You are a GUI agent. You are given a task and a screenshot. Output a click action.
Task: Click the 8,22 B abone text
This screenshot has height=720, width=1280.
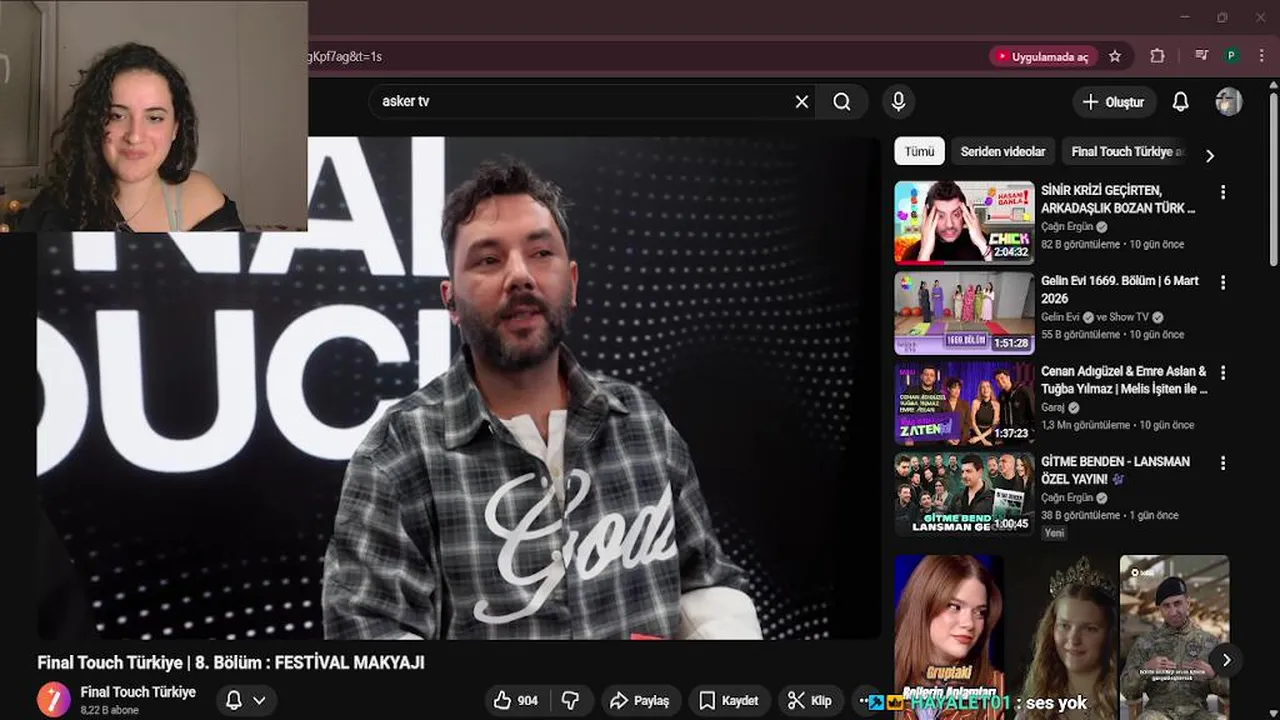tap(109, 710)
